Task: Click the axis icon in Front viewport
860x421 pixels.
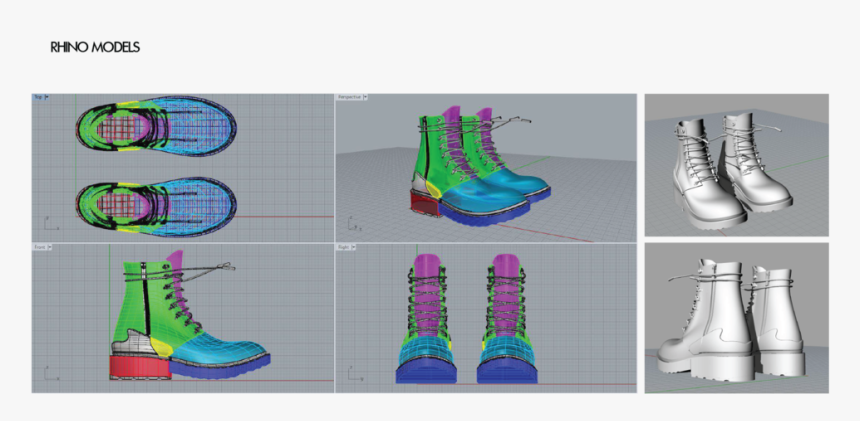Action: [51, 373]
